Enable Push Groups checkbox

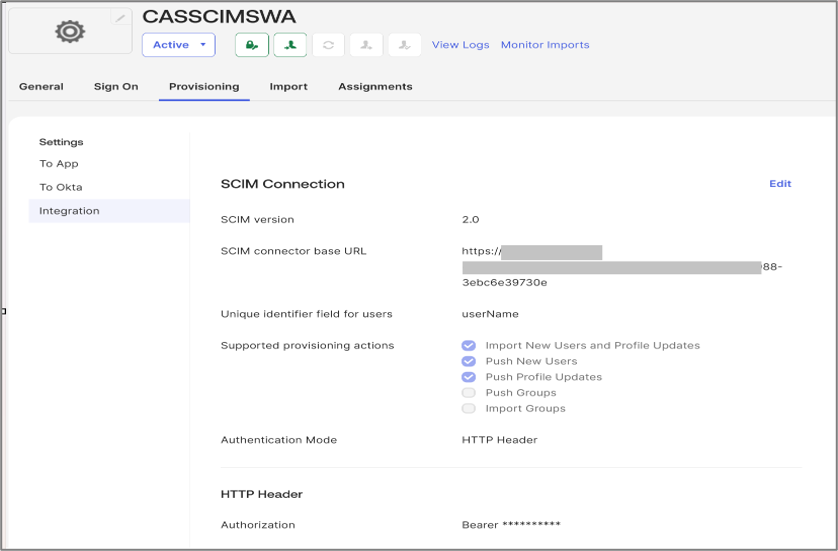469,393
